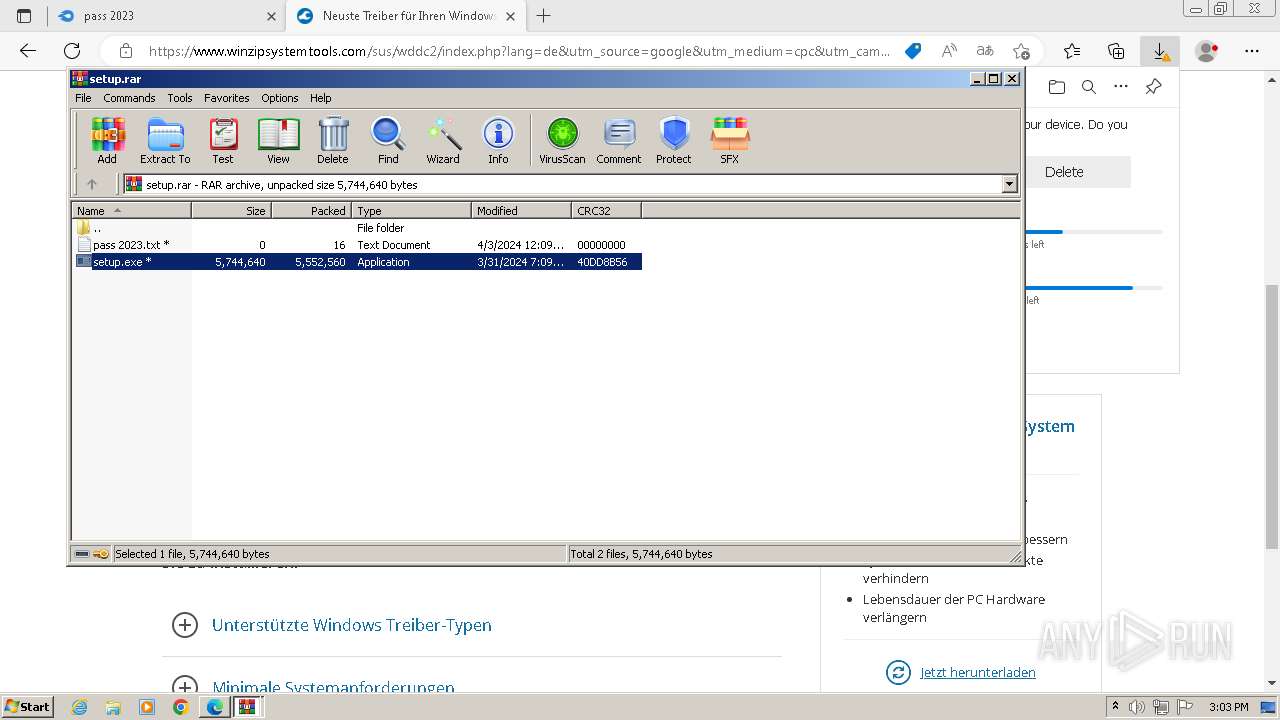
Task: Close the 'pass 2023' browser tab
Action: click(271, 16)
